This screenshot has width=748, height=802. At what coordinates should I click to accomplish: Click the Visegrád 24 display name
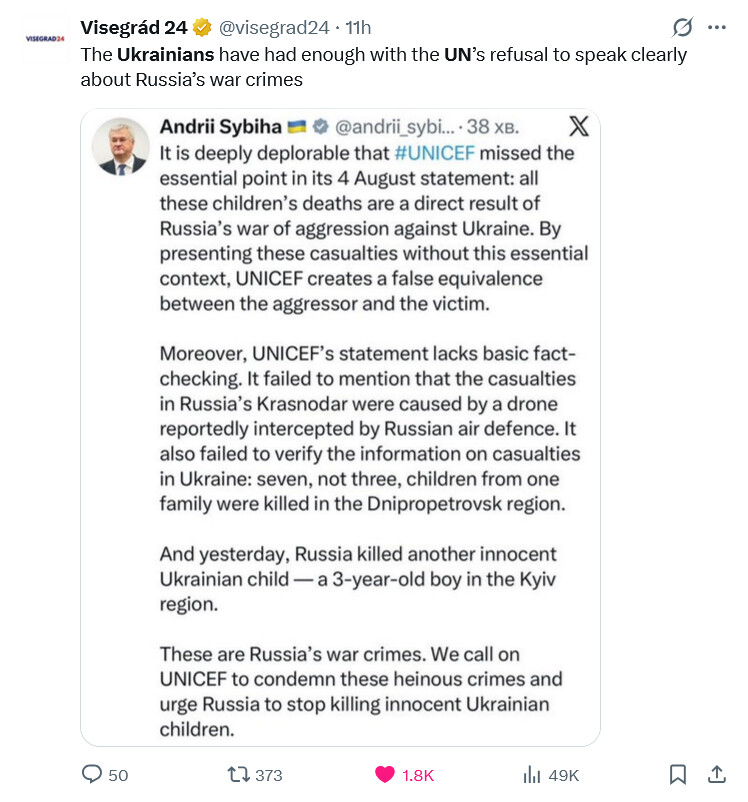pyautogui.click(x=134, y=28)
